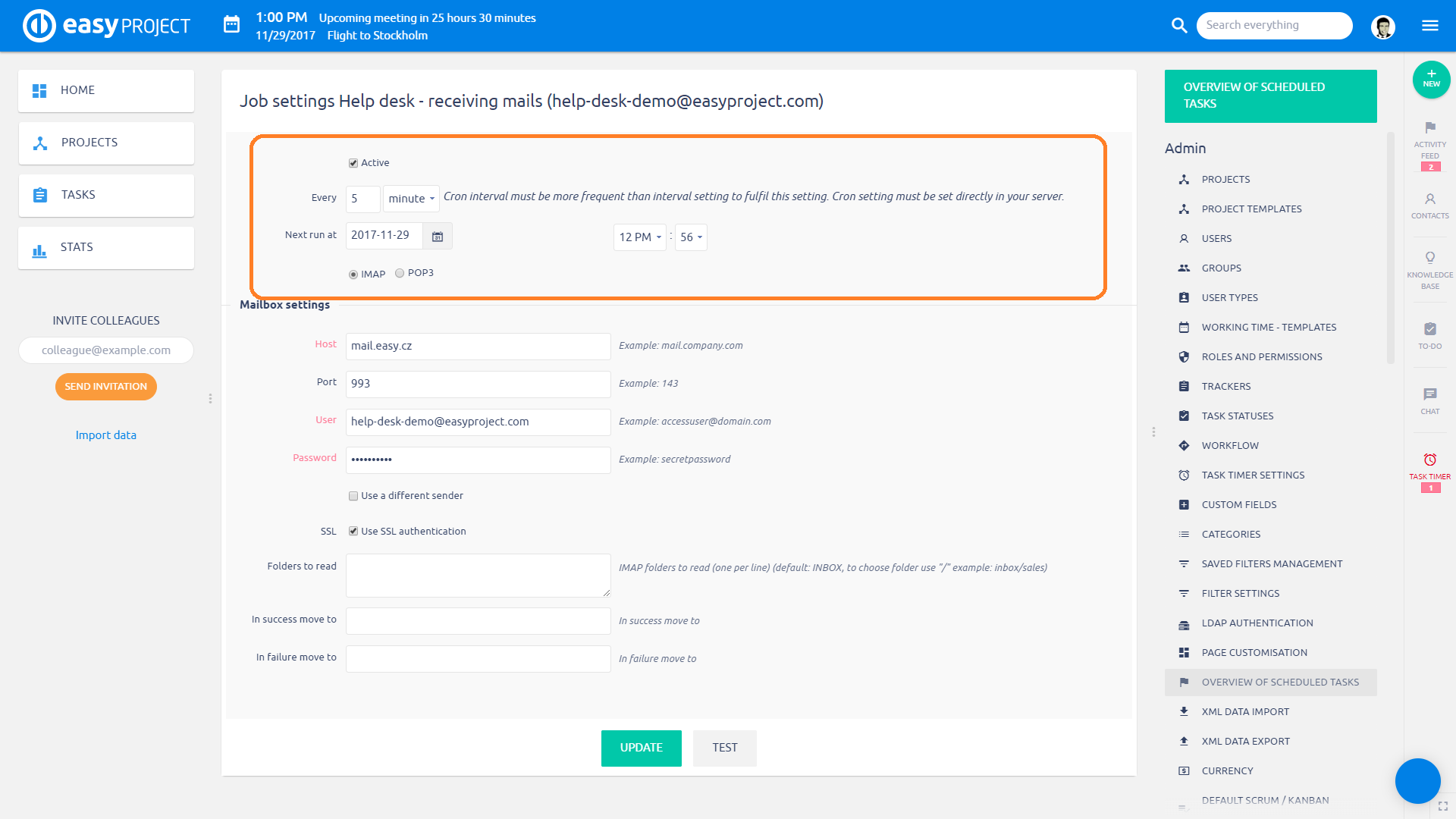The width and height of the screenshot is (1456, 819).
Task: Click the Next run at date field
Action: pos(384,236)
